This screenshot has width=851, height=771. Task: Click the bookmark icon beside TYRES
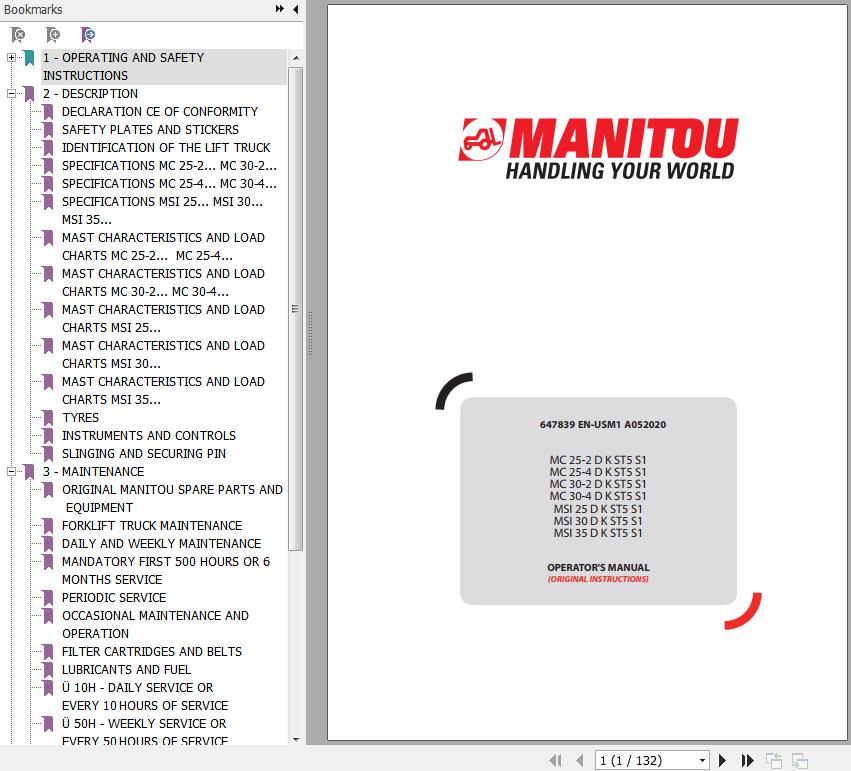click(48, 418)
